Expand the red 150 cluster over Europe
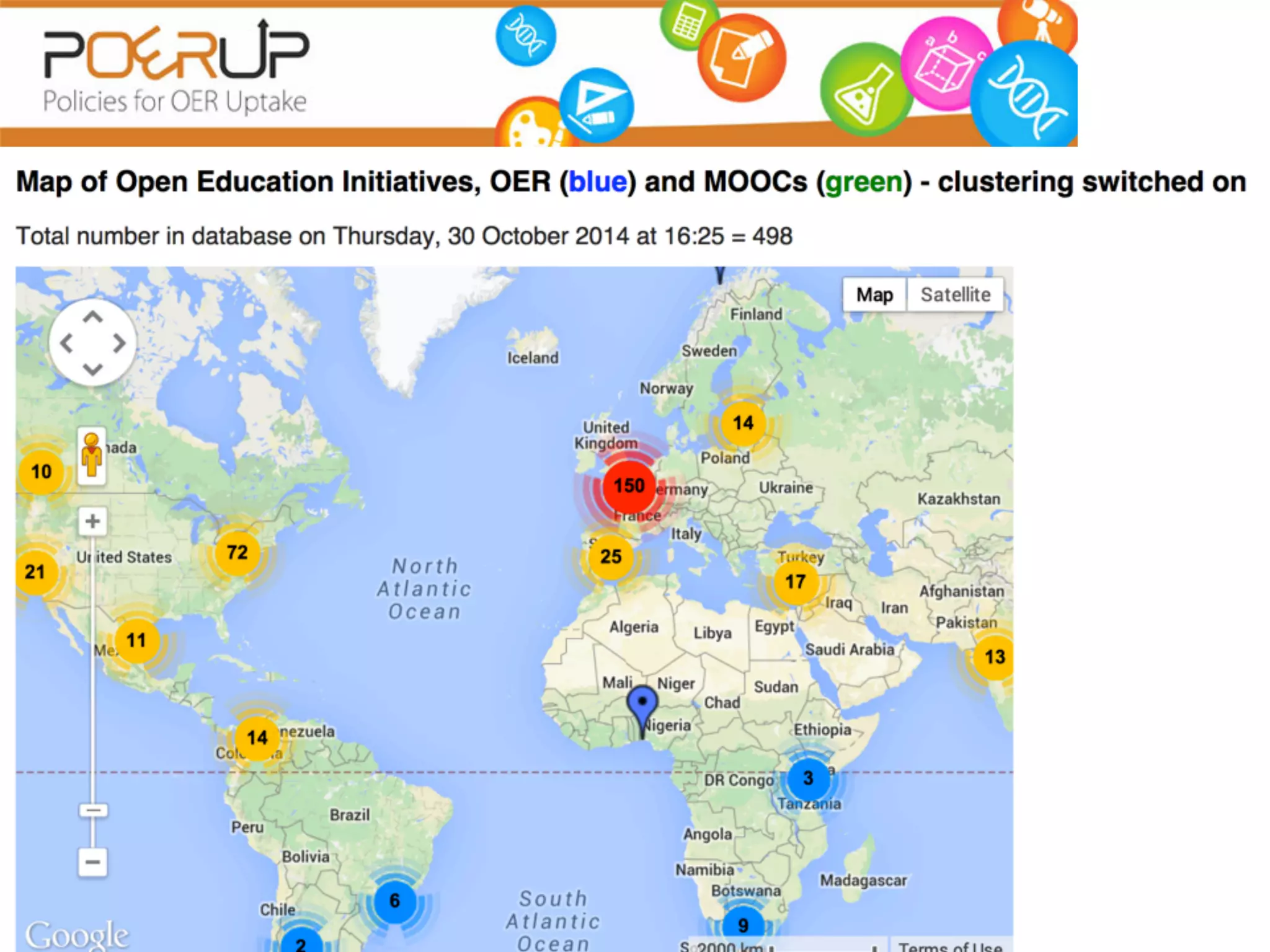Screen dimensions: 1270x952 [x=629, y=486]
